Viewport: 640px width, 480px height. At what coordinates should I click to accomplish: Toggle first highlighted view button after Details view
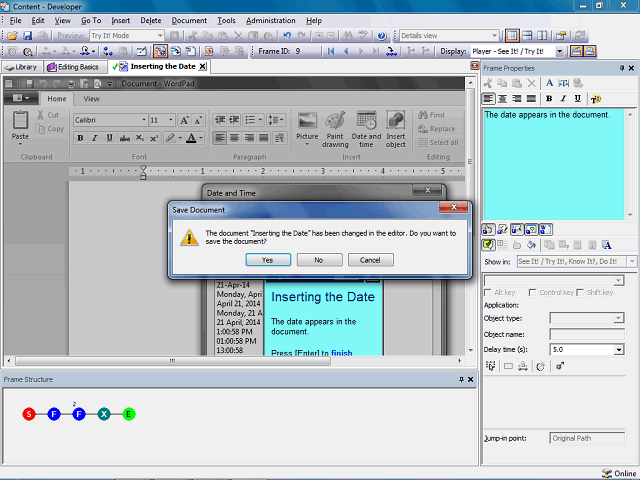click(x=512, y=36)
